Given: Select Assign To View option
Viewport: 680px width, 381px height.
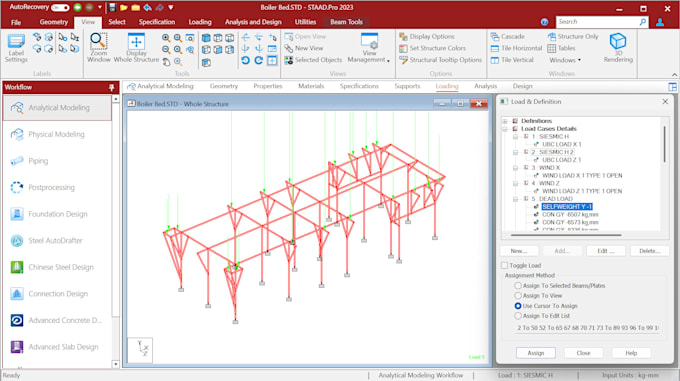Looking at the screenshot, I should click(x=518, y=296).
